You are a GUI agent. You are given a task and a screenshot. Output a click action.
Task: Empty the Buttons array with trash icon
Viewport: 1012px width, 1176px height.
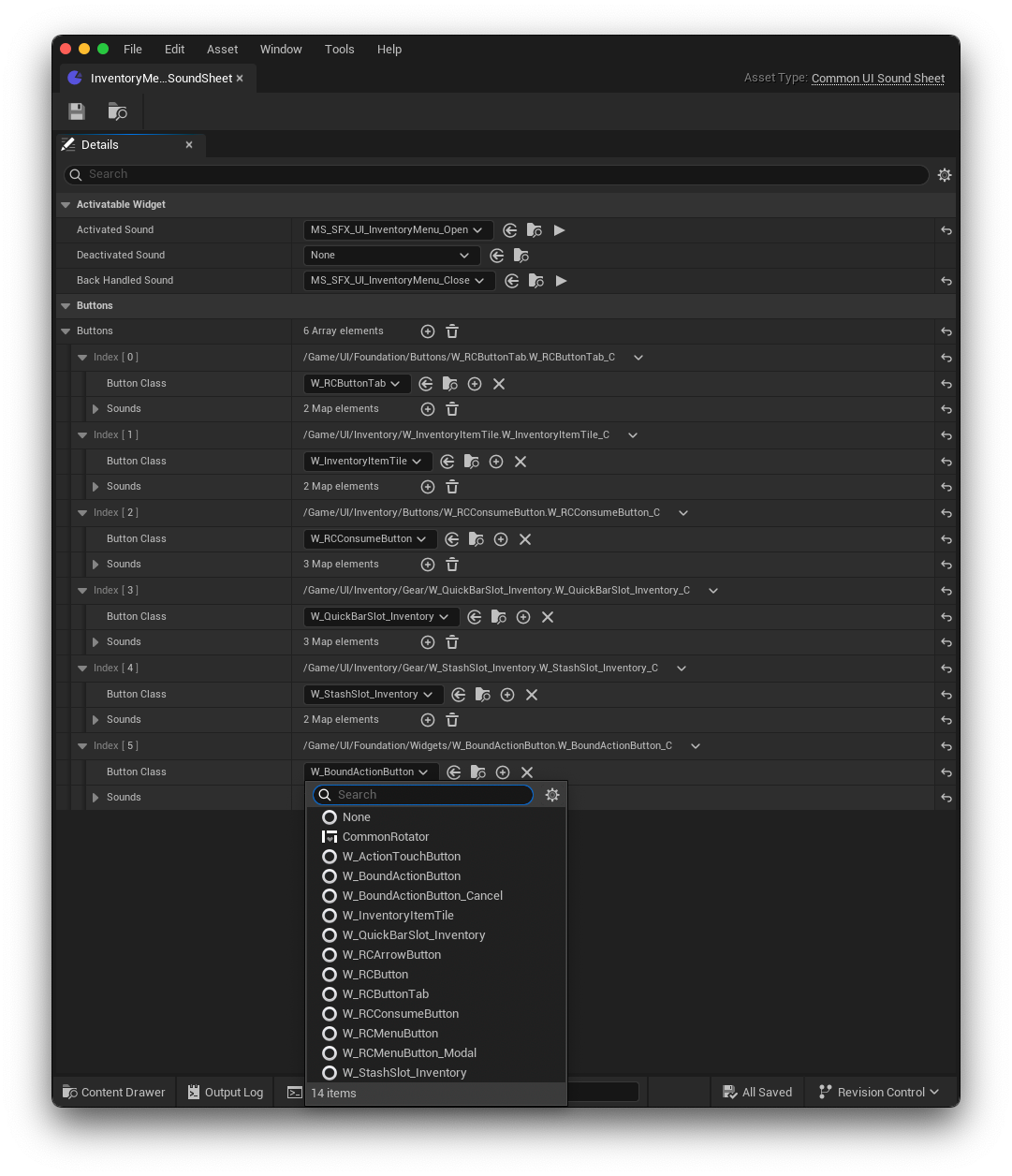point(452,331)
